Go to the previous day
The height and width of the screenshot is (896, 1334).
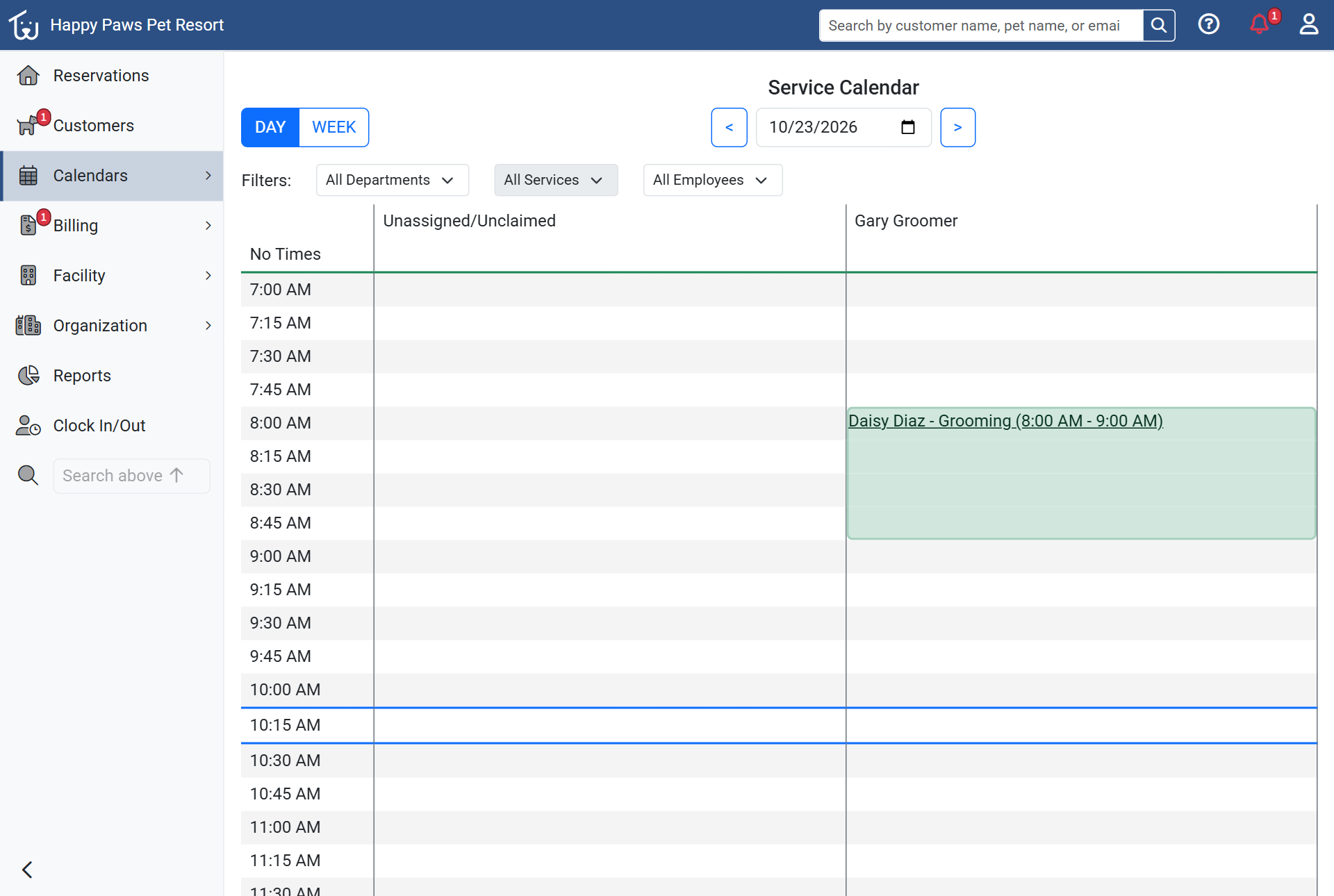729,127
